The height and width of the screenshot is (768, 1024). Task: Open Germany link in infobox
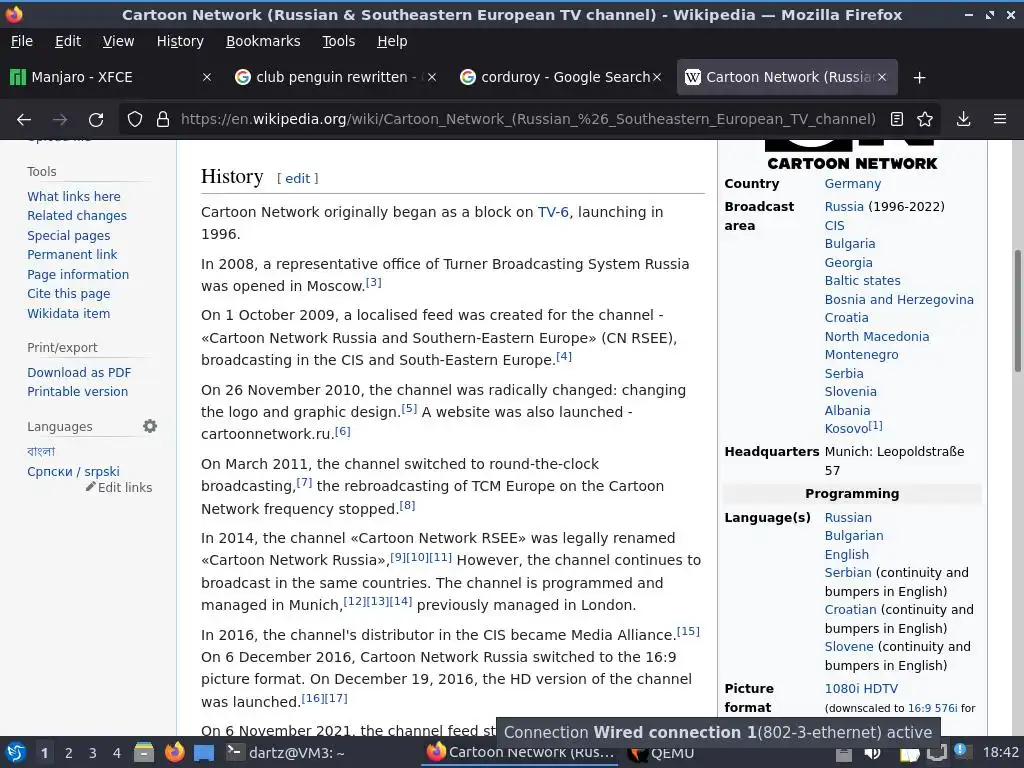click(853, 184)
